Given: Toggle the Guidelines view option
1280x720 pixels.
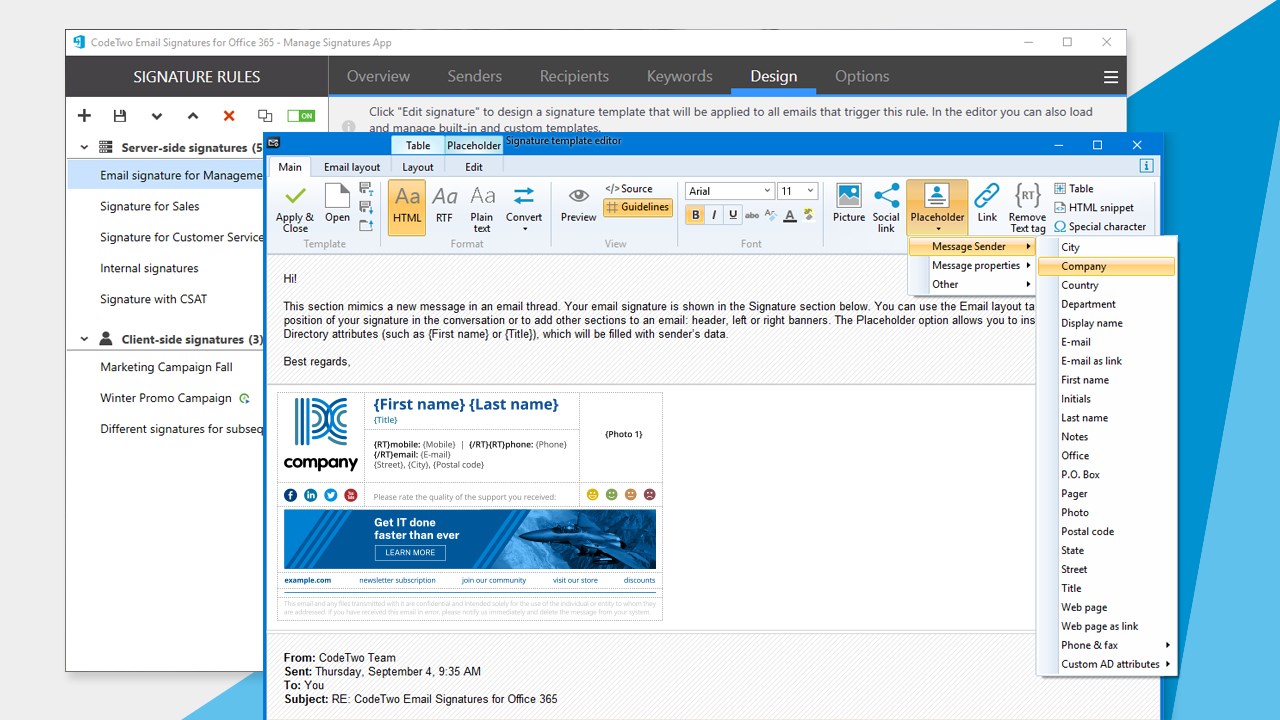Looking at the screenshot, I should [638, 207].
